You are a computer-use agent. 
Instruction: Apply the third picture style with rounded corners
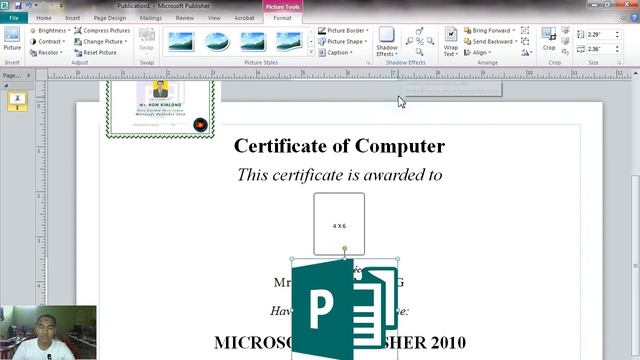[x=253, y=42]
